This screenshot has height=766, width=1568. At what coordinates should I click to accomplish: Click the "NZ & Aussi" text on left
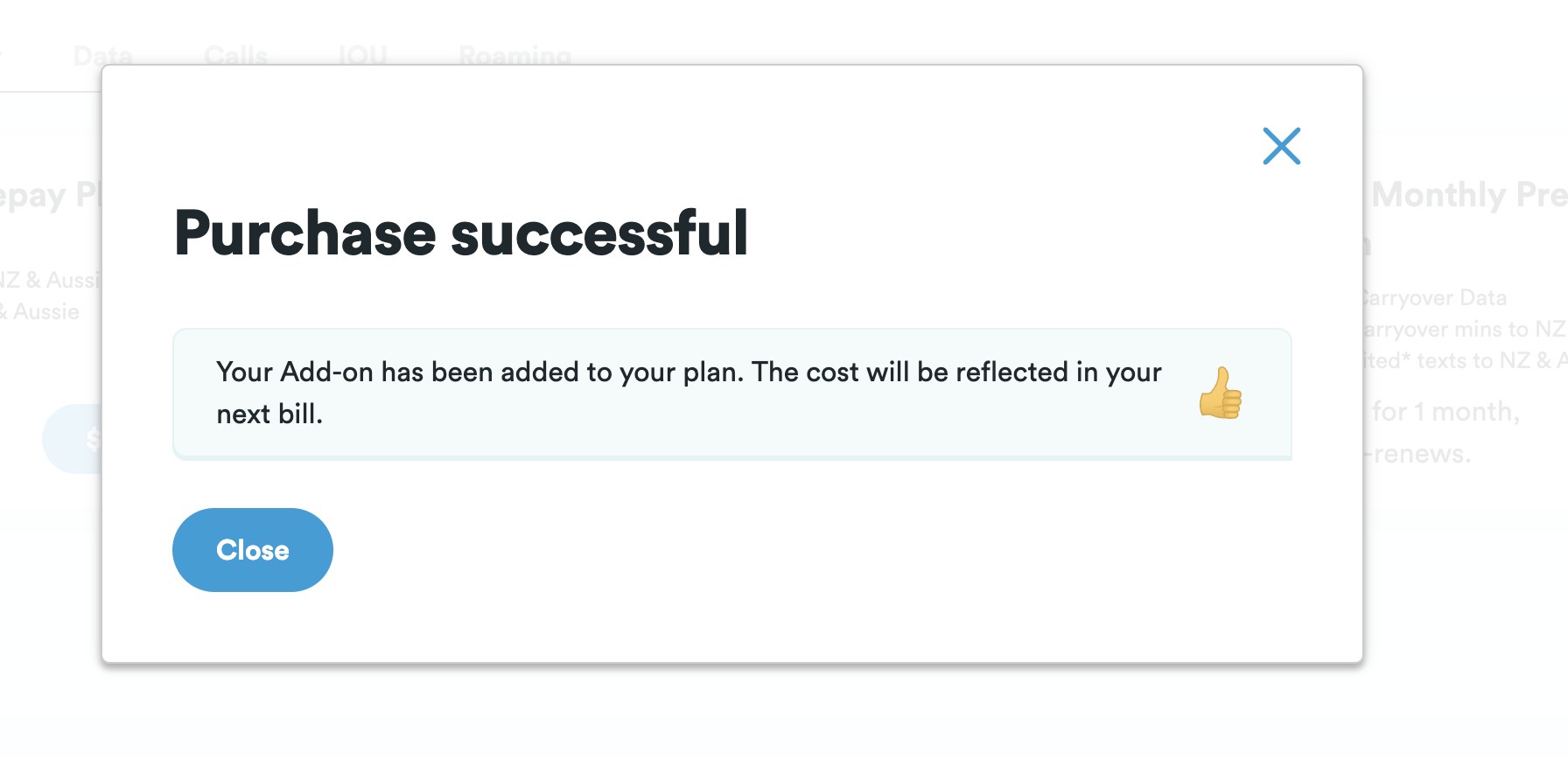tap(51, 280)
